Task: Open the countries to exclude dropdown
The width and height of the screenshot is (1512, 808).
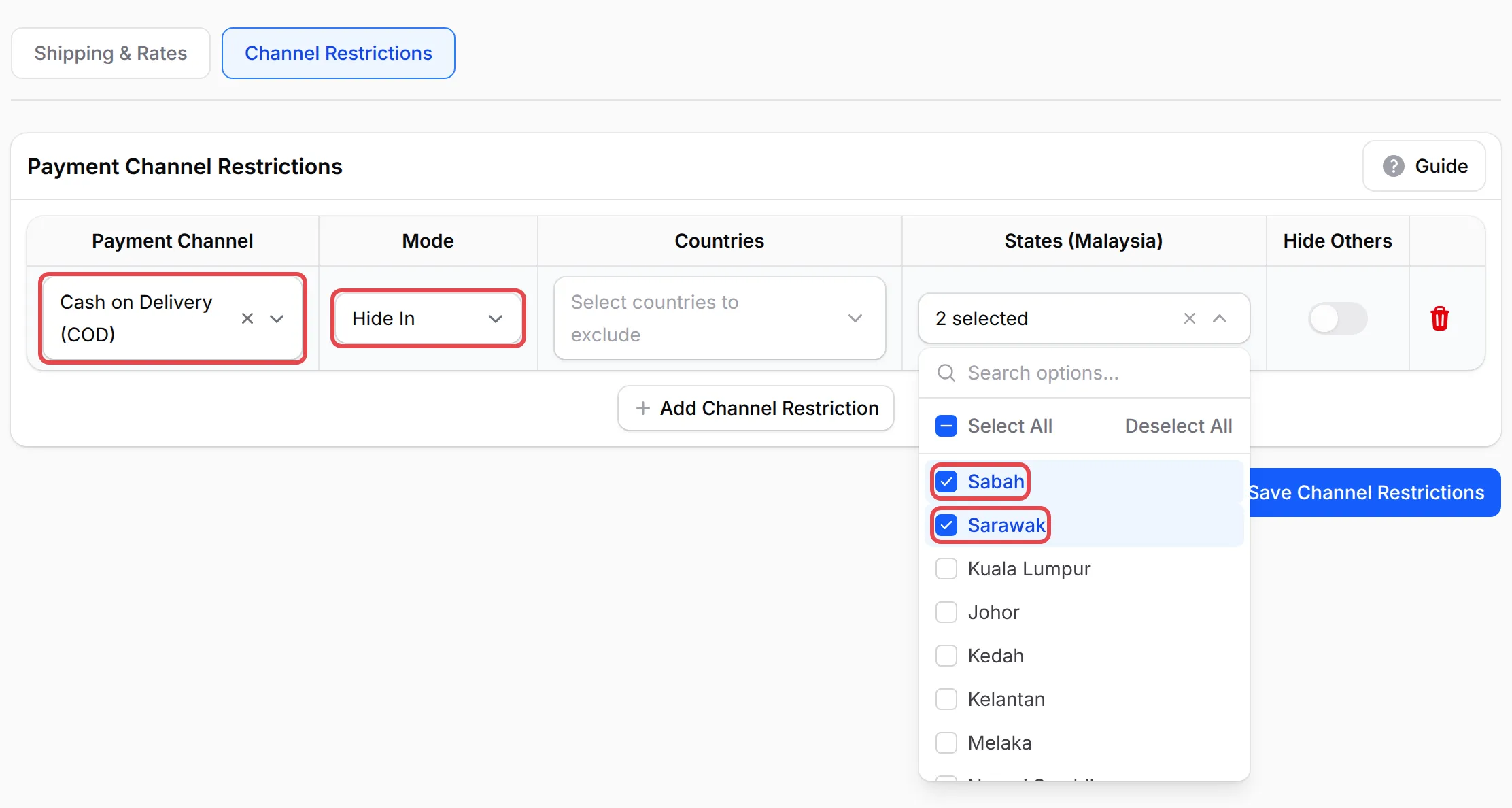Action: click(x=719, y=318)
